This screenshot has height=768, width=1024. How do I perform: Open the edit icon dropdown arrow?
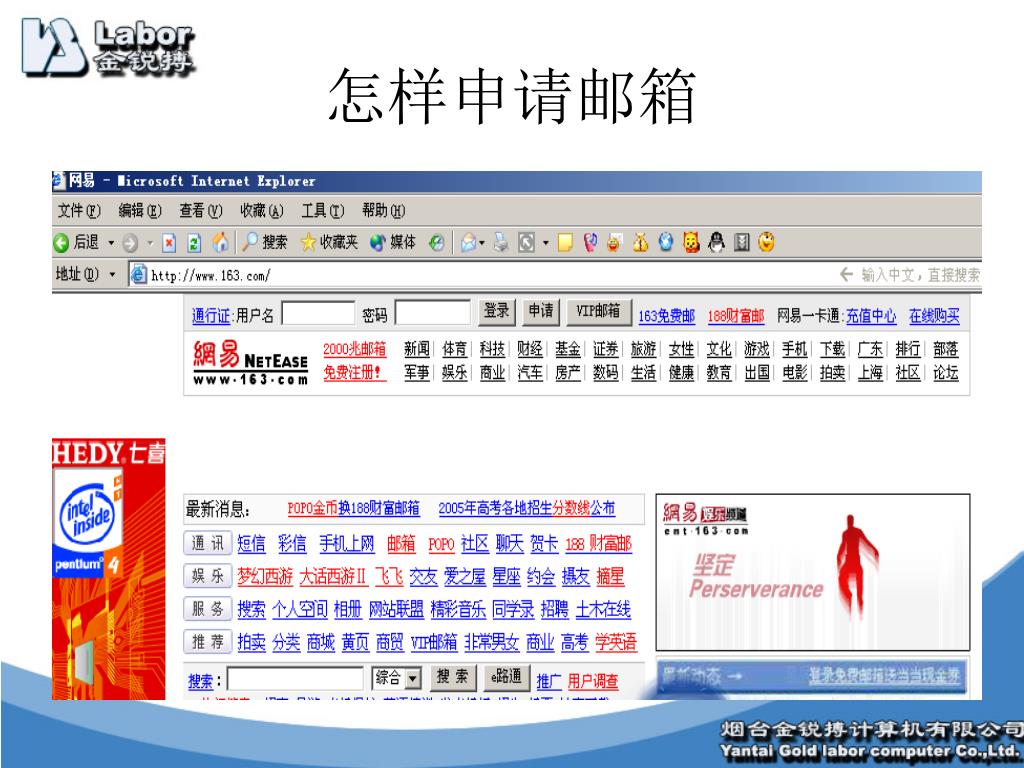point(545,244)
